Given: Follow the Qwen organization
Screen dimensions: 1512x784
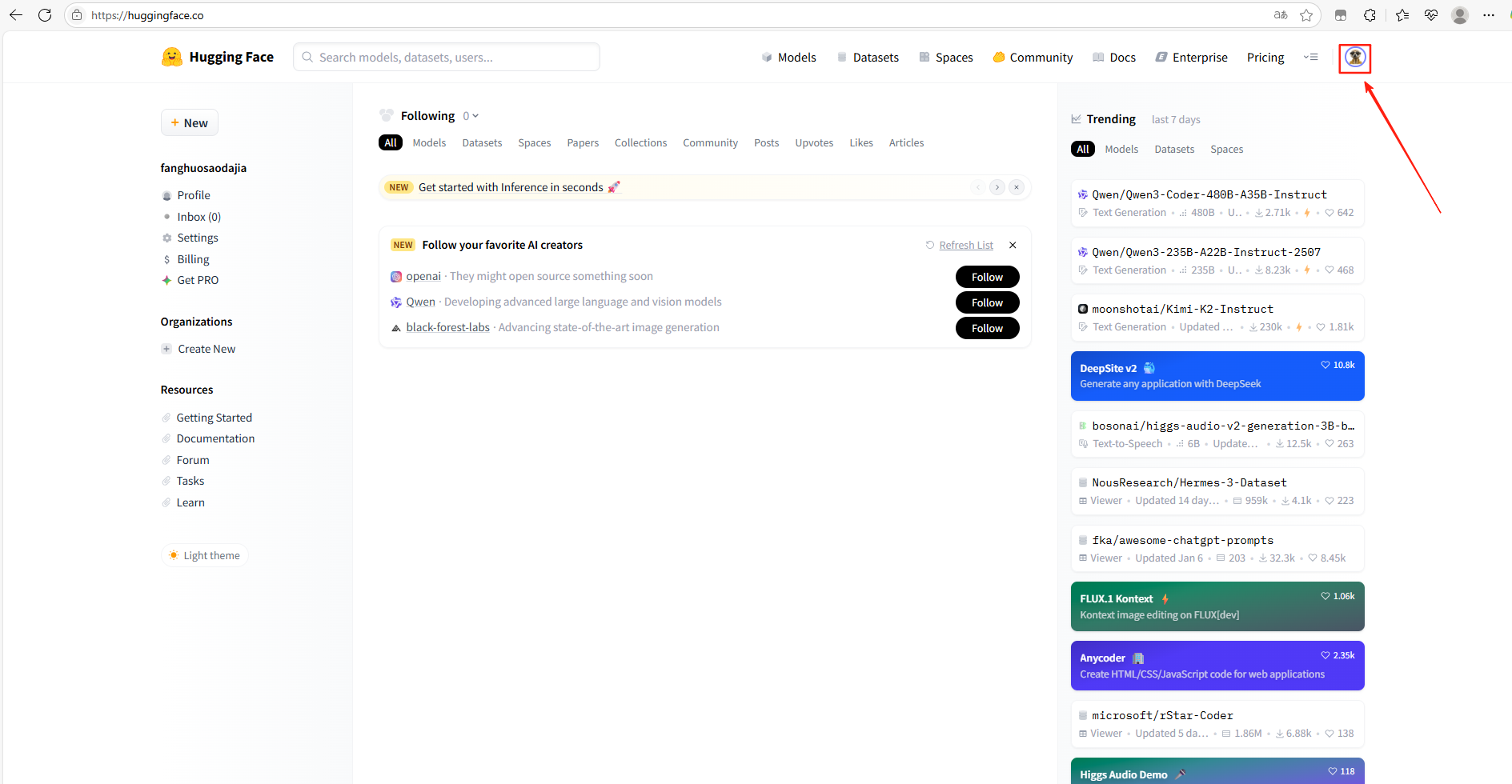Looking at the screenshot, I should [x=987, y=302].
